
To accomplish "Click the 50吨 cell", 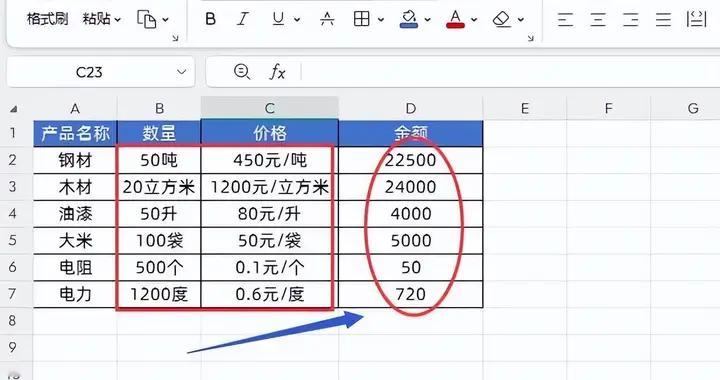I will pyautogui.click(x=159, y=160).
